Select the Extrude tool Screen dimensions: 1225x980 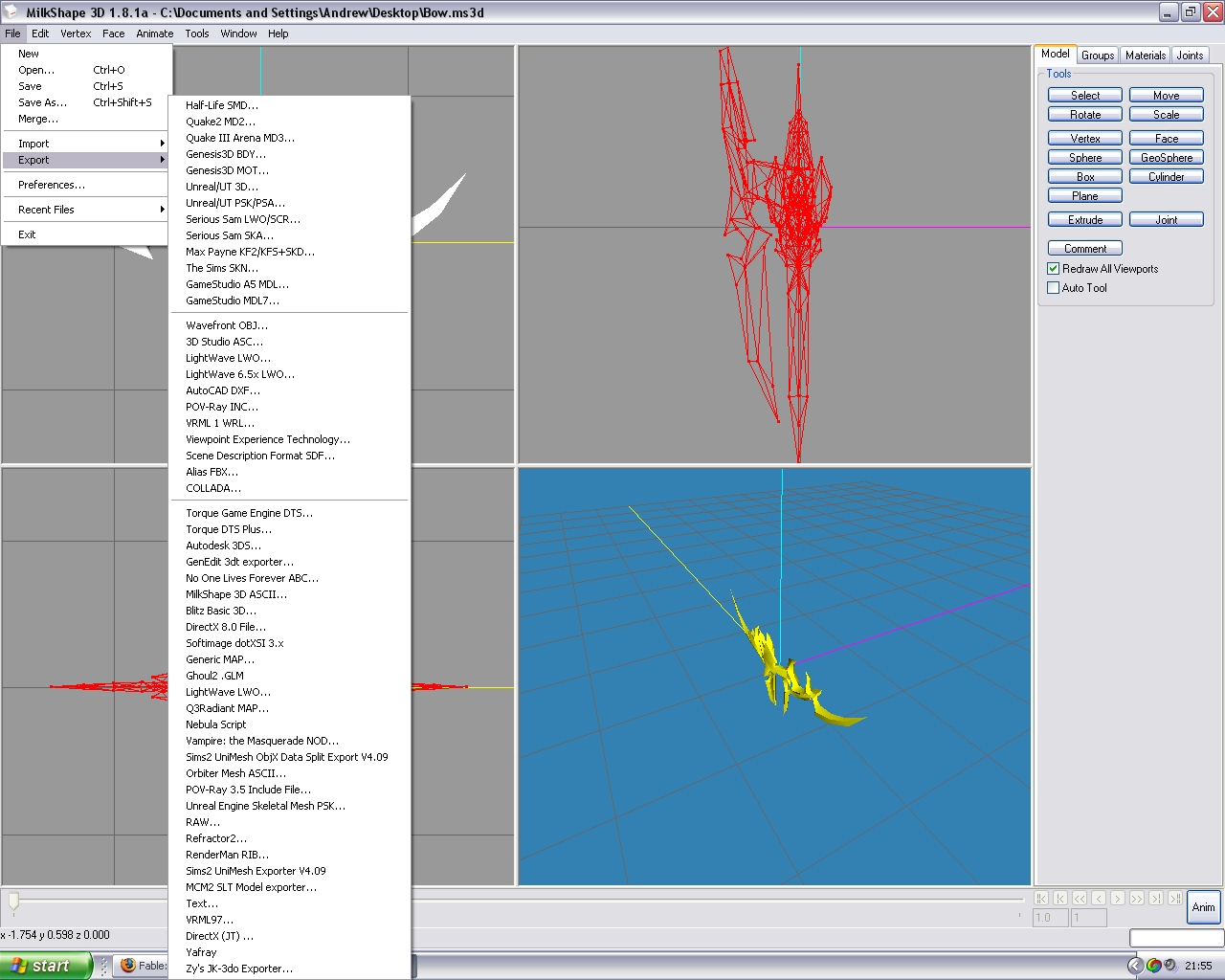[1084, 220]
